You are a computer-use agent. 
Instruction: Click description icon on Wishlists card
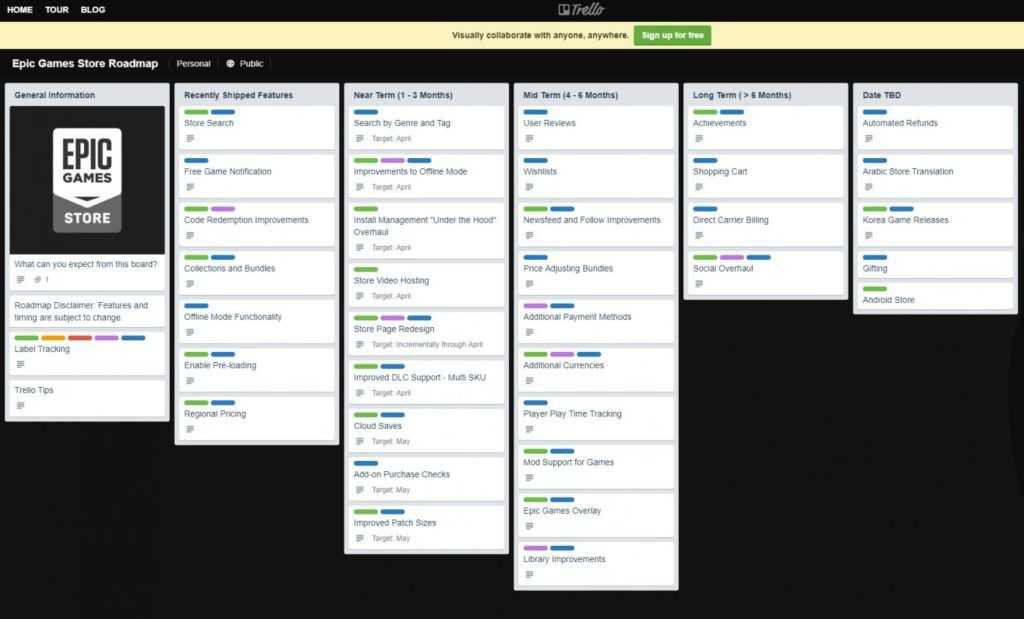tap(529, 187)
